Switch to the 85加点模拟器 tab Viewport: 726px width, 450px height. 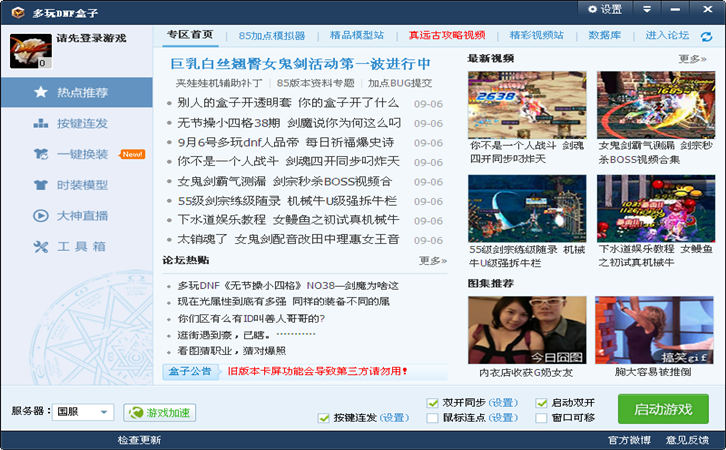pos(272,35)
